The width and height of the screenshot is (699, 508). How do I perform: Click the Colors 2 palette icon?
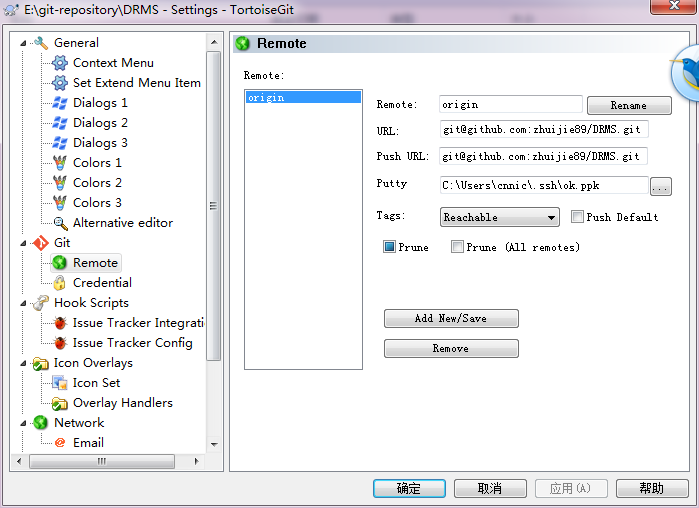pos(60,183)
